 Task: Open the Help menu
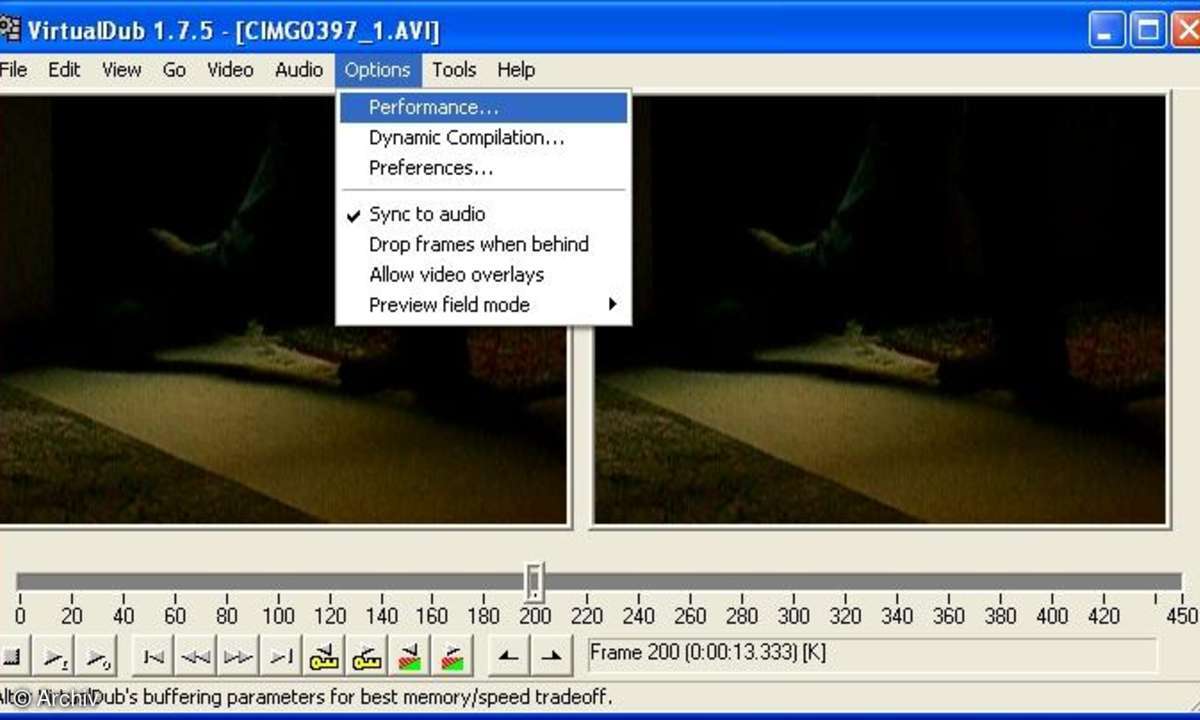coord(516,70)
